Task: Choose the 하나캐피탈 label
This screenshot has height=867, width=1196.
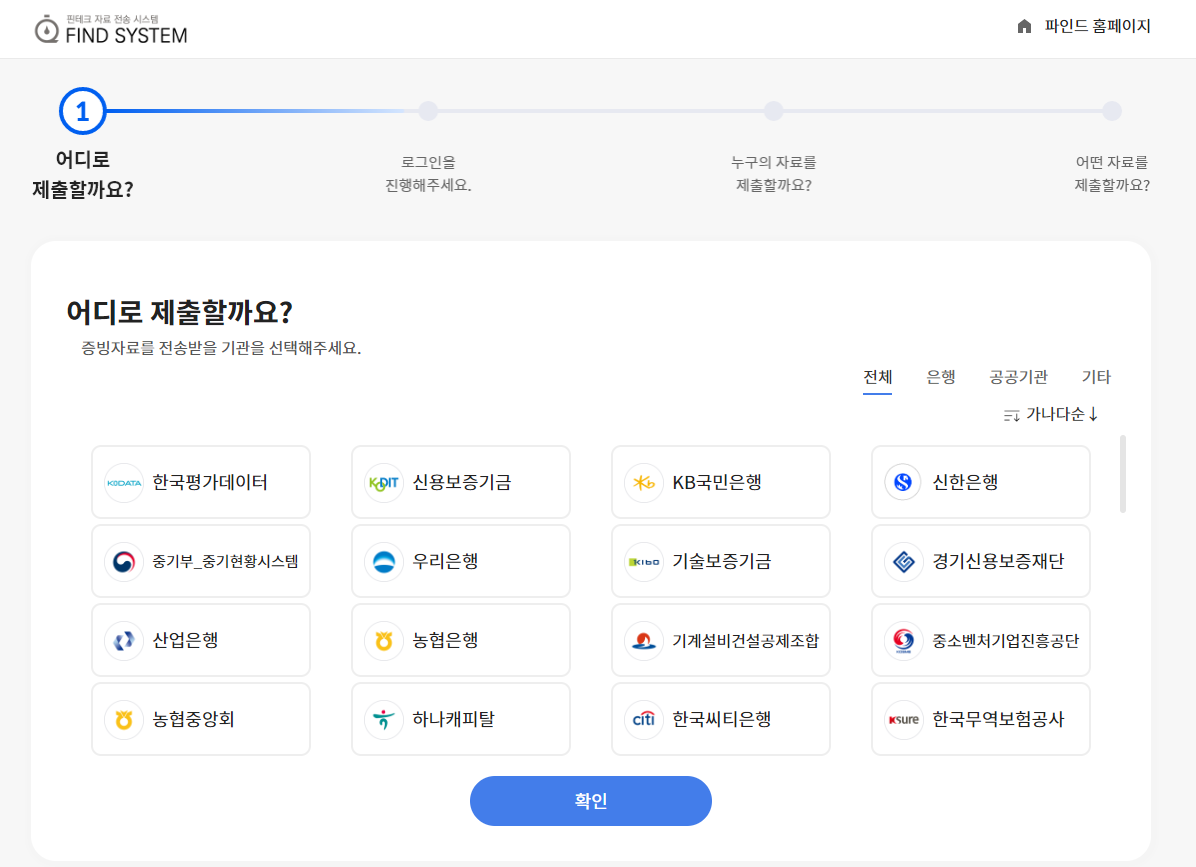Action: [x=453, y=720]
